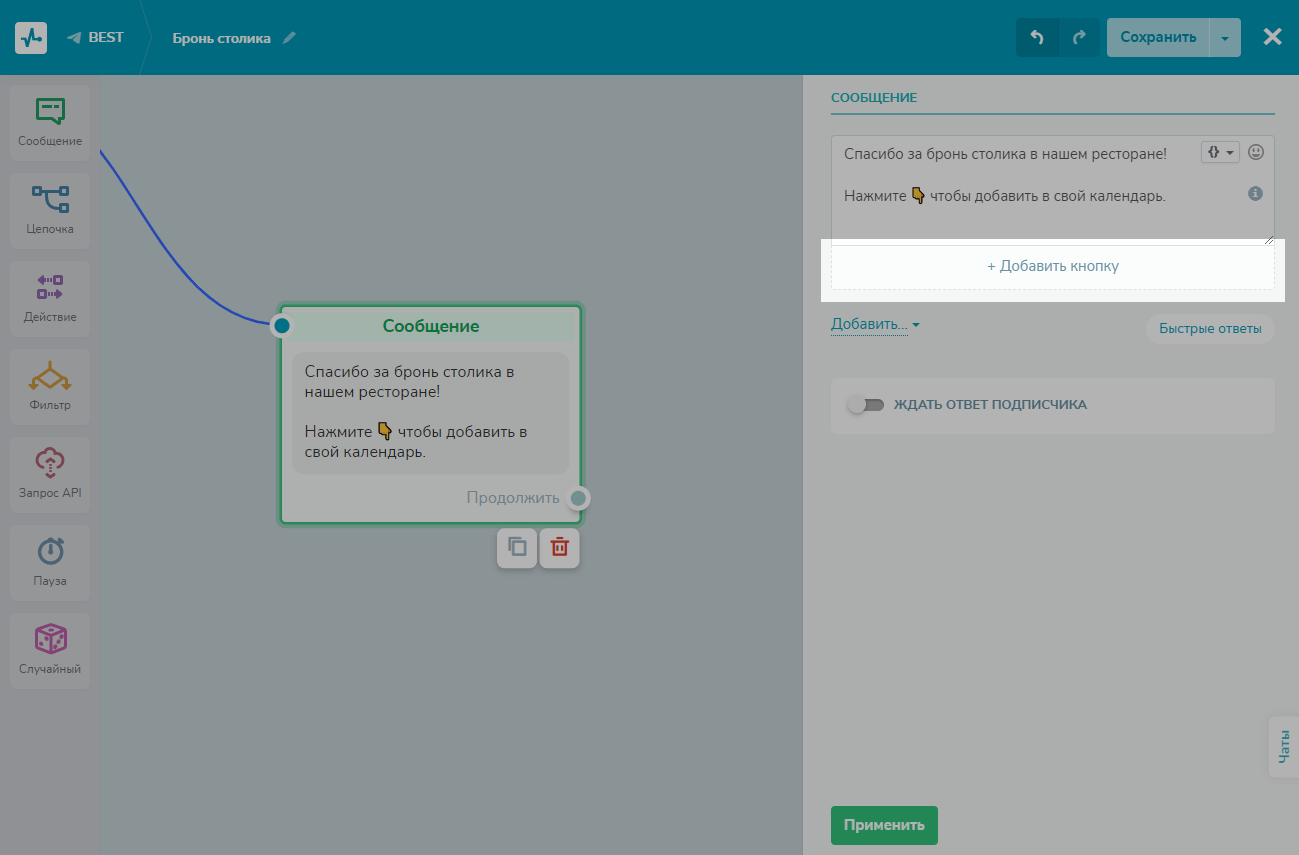Select the Chain (Цепочка) block icon
1299x855 pixels.
50,209
